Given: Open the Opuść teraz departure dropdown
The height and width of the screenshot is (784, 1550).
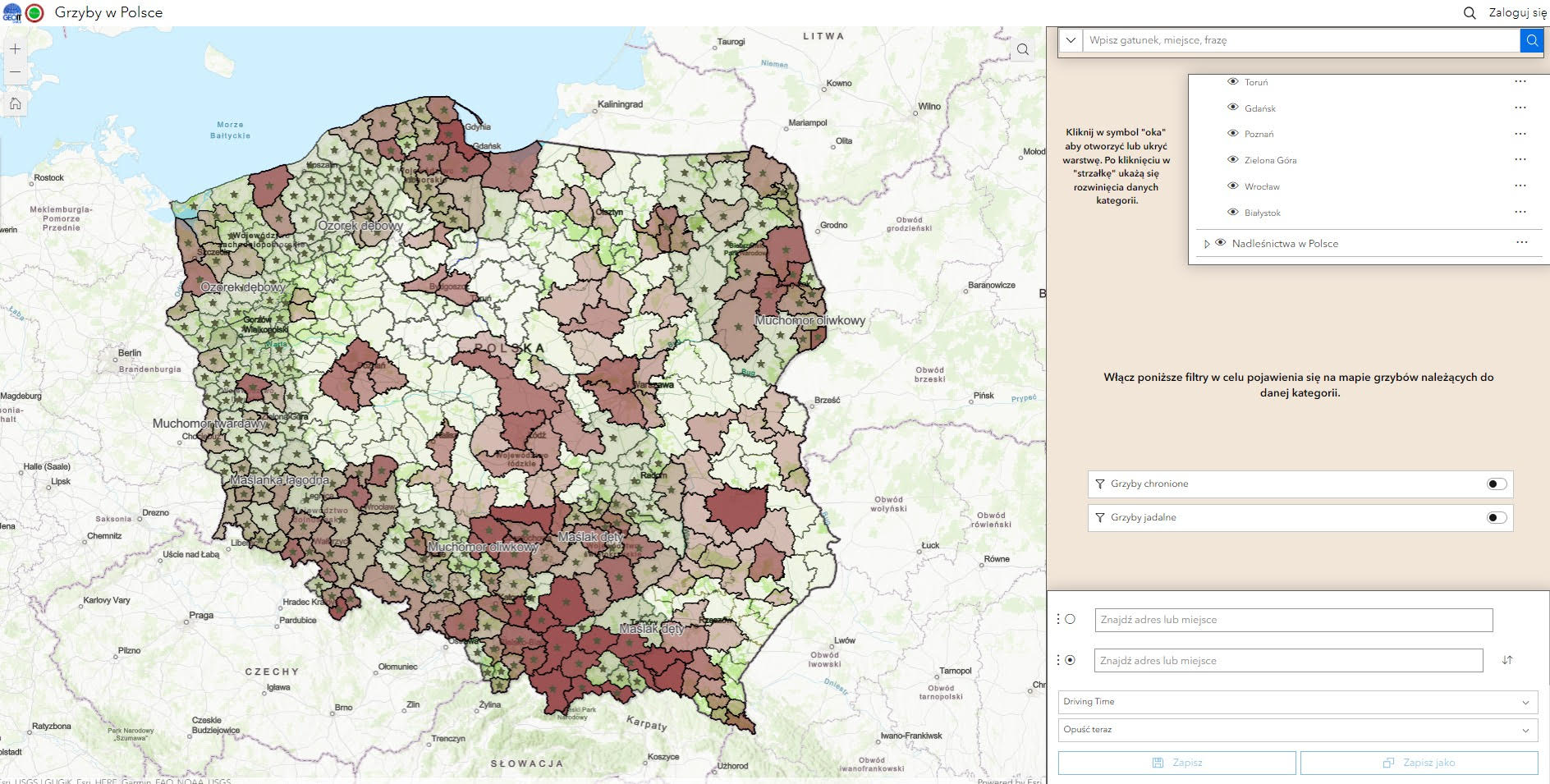Looking at the screenshot, I should [1297, 730].
